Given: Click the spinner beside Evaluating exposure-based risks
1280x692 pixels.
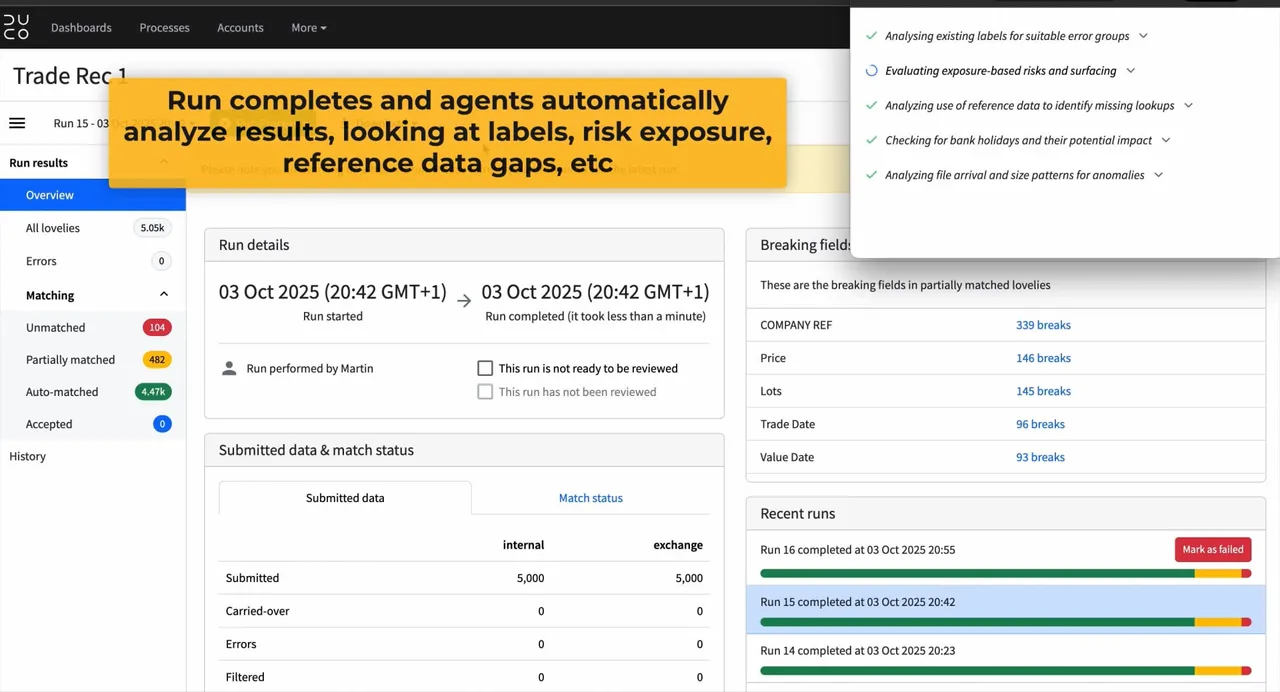Looking at the screenshot, I should point(871,71).
